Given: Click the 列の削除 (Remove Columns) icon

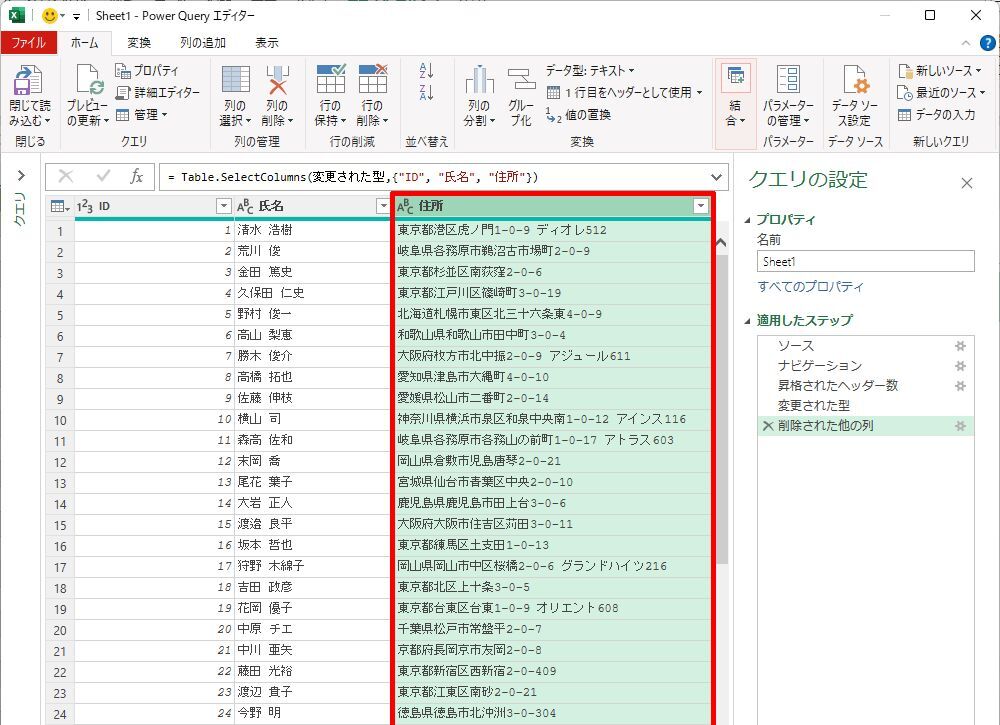Looking at the screenshot, I should click(x=277, y=82).
